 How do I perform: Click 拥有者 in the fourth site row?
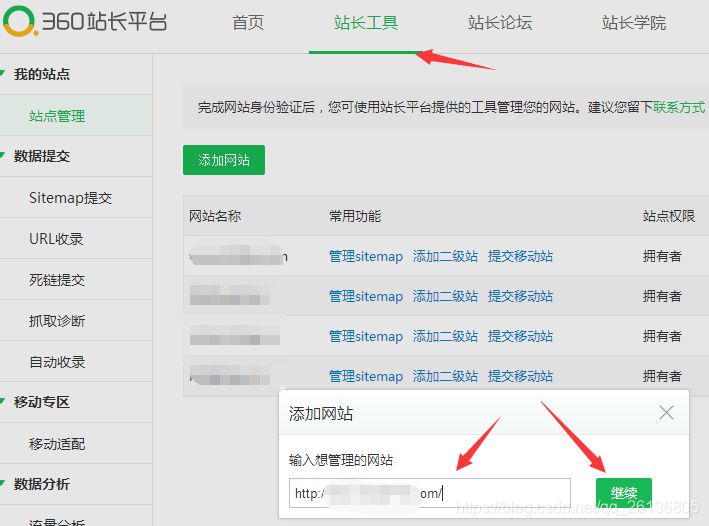click(x=662, y=376)
